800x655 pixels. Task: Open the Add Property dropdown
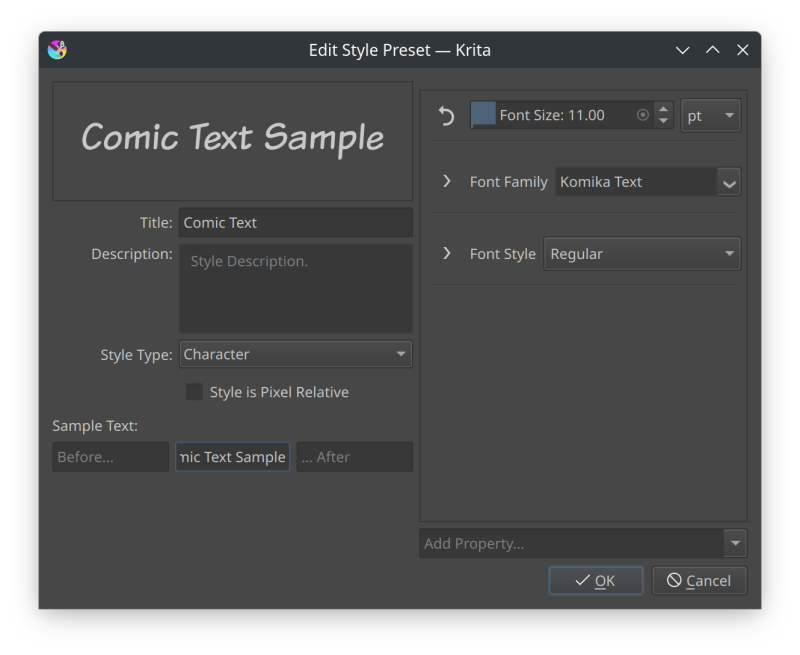pos(582,543)
